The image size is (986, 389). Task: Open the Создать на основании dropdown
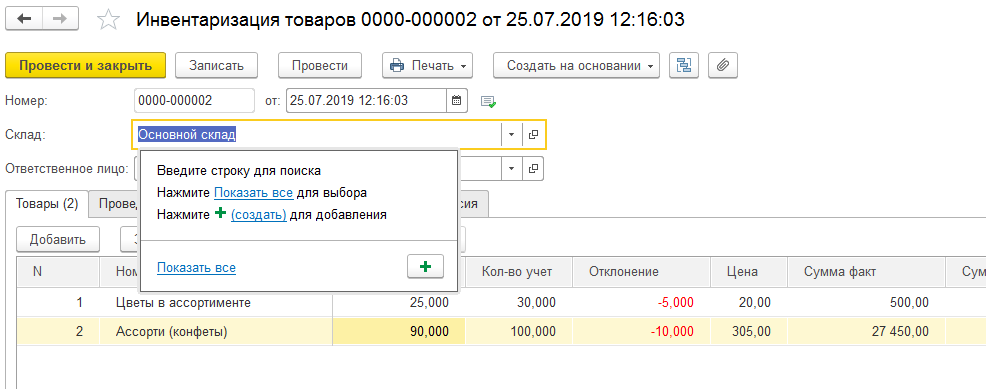pos(576,65)
